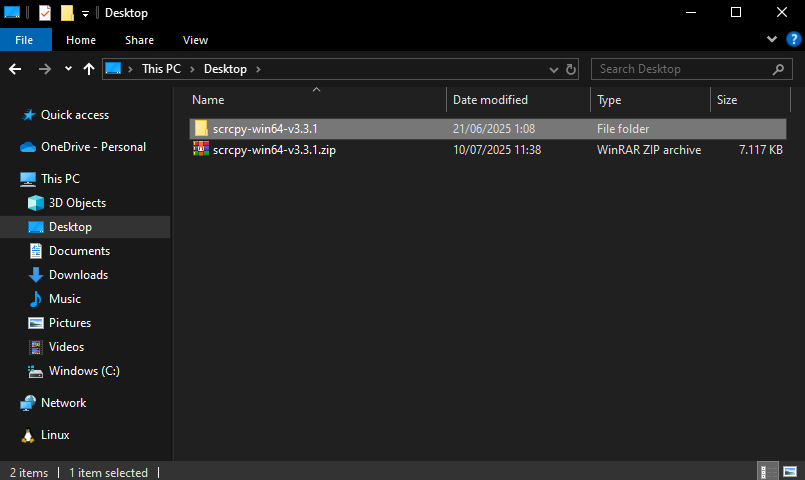Switch to the Home ribbon tab
Image resolution: width=805 pixels, height=480 pixels.
coord(81,40)
